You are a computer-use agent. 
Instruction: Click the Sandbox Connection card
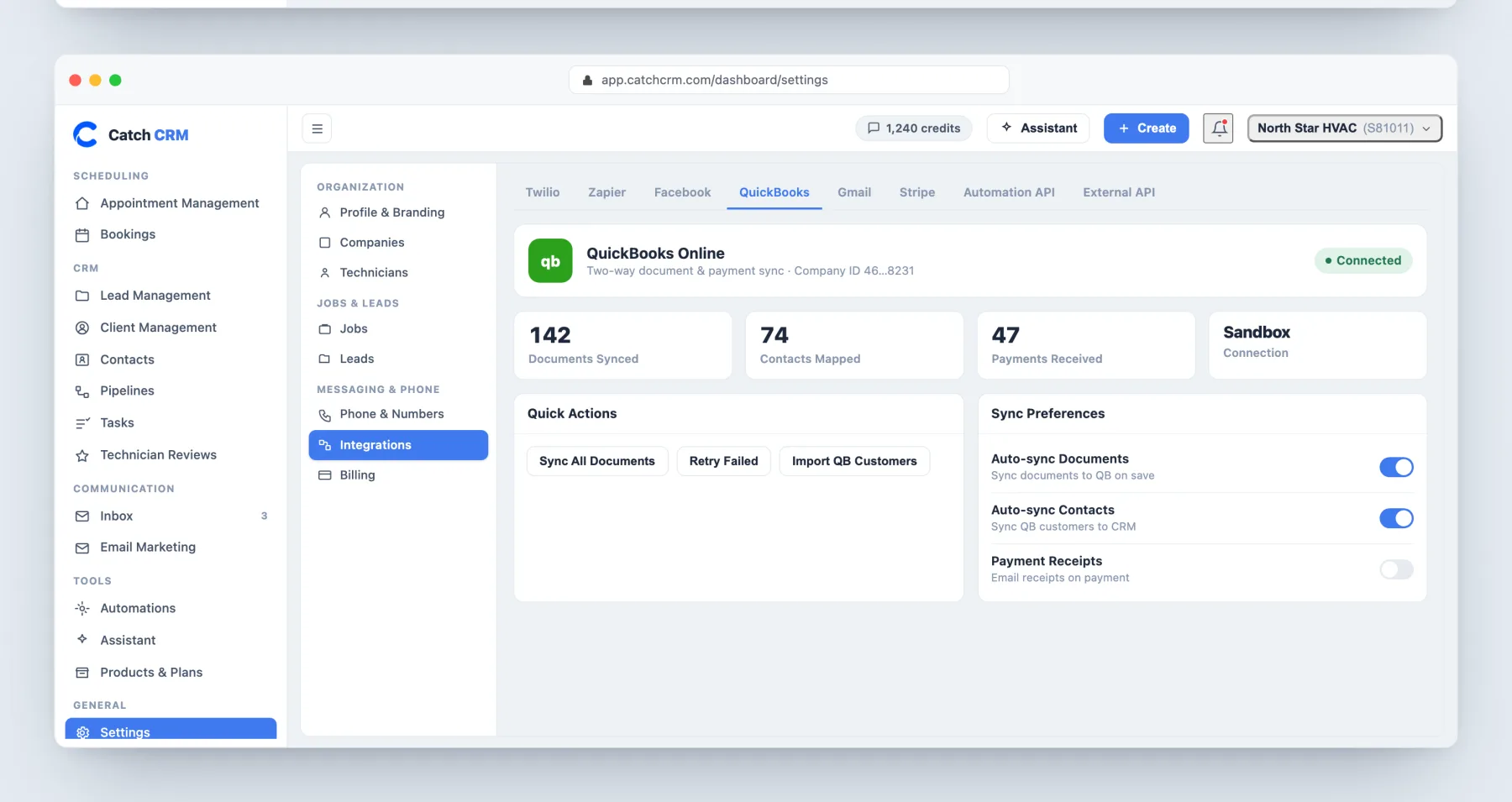[x=1317, y=345]
